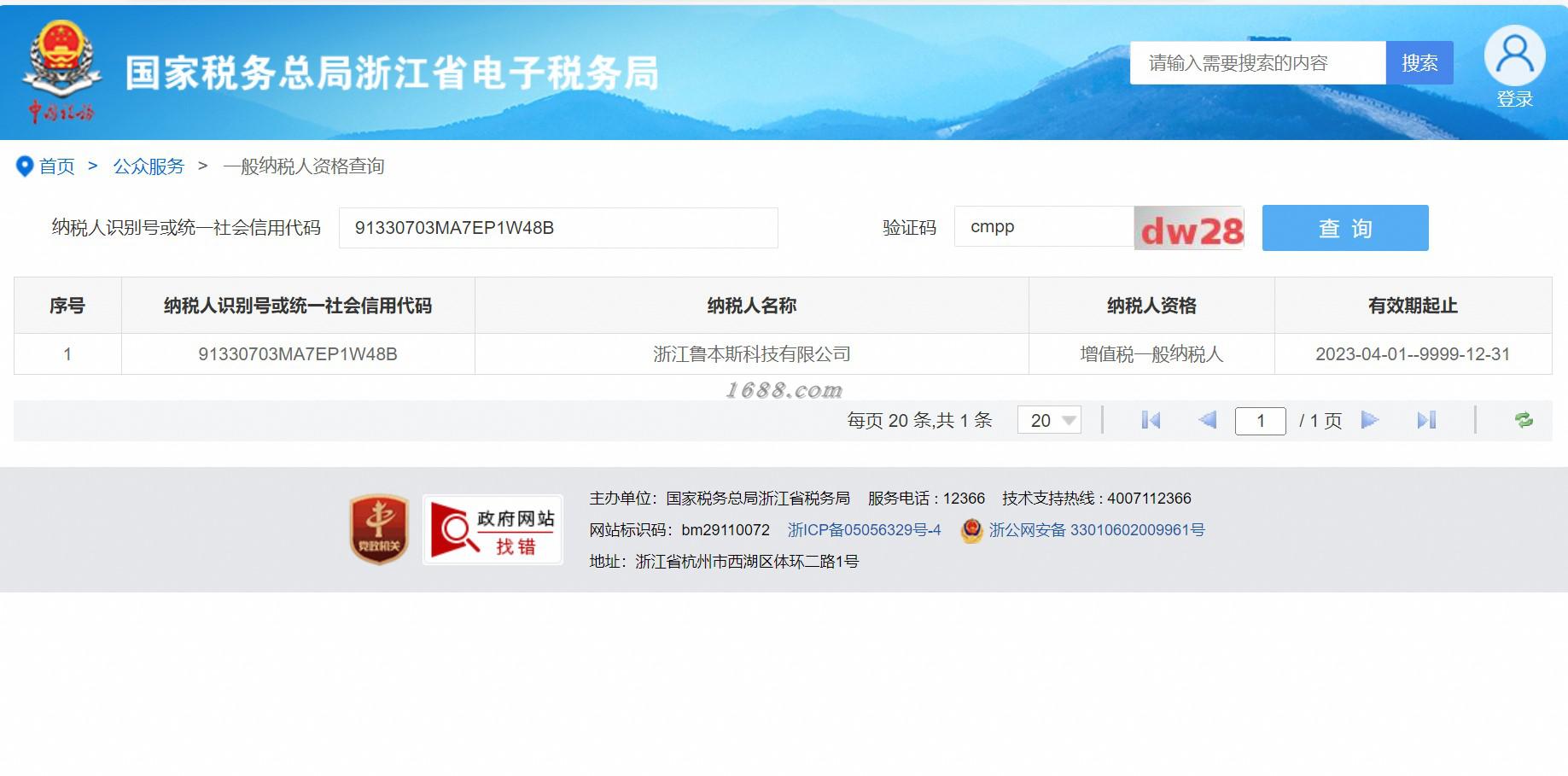Select the 2023-04-01--9999-12-31 cell
Screen dimensions: 1568x776
[1413, 354]
